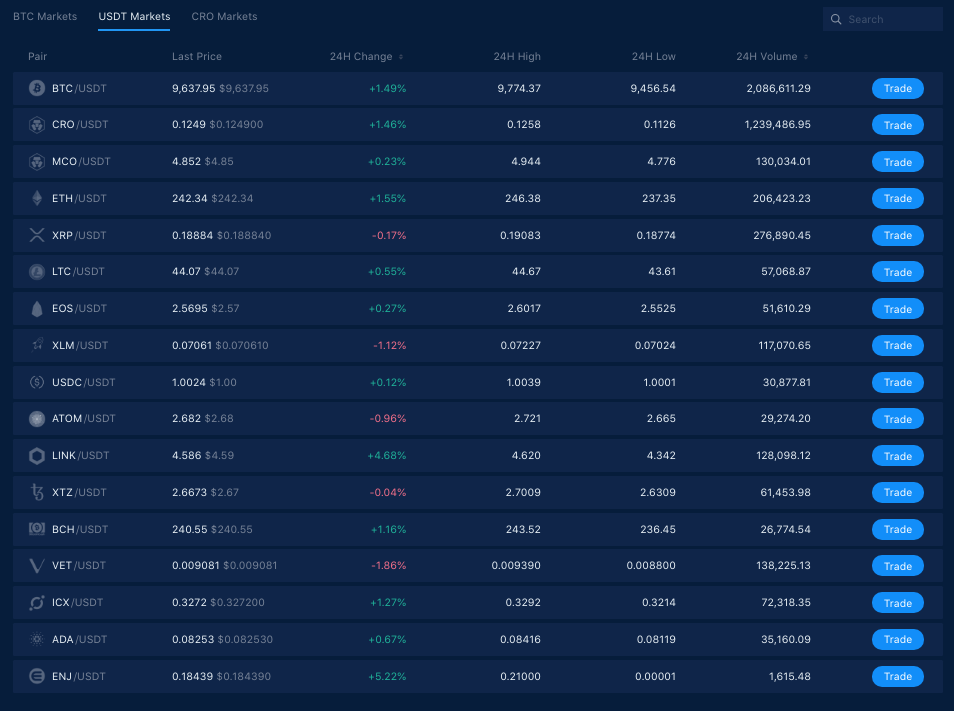This screenshot has width=954, height=711.
Task: Sort by 24H Volume arrows
Action: [806, 57]
